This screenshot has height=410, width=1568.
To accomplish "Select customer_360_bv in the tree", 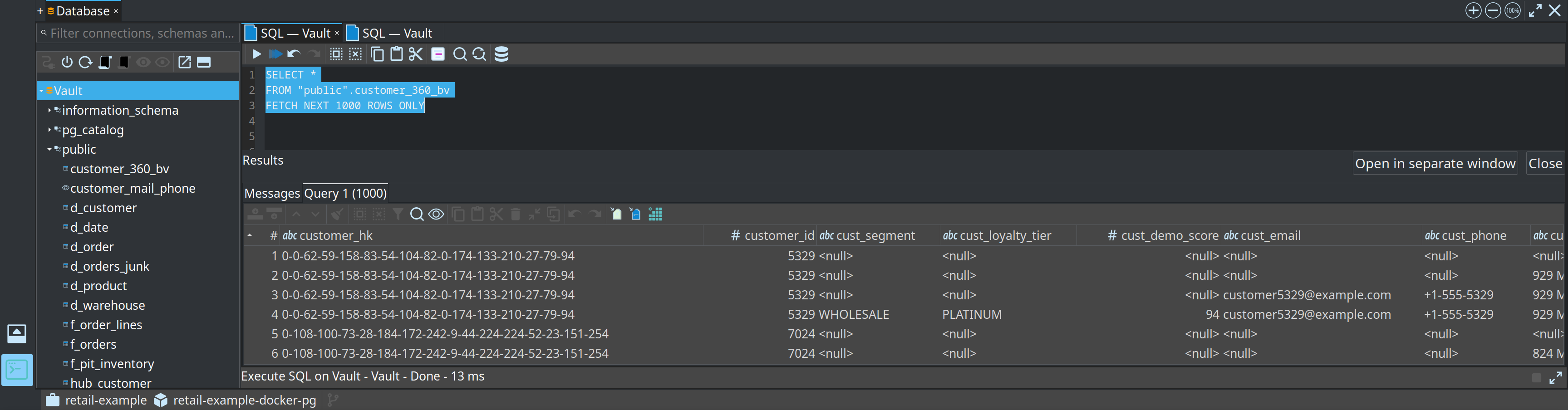I will (x=119, y=169).
